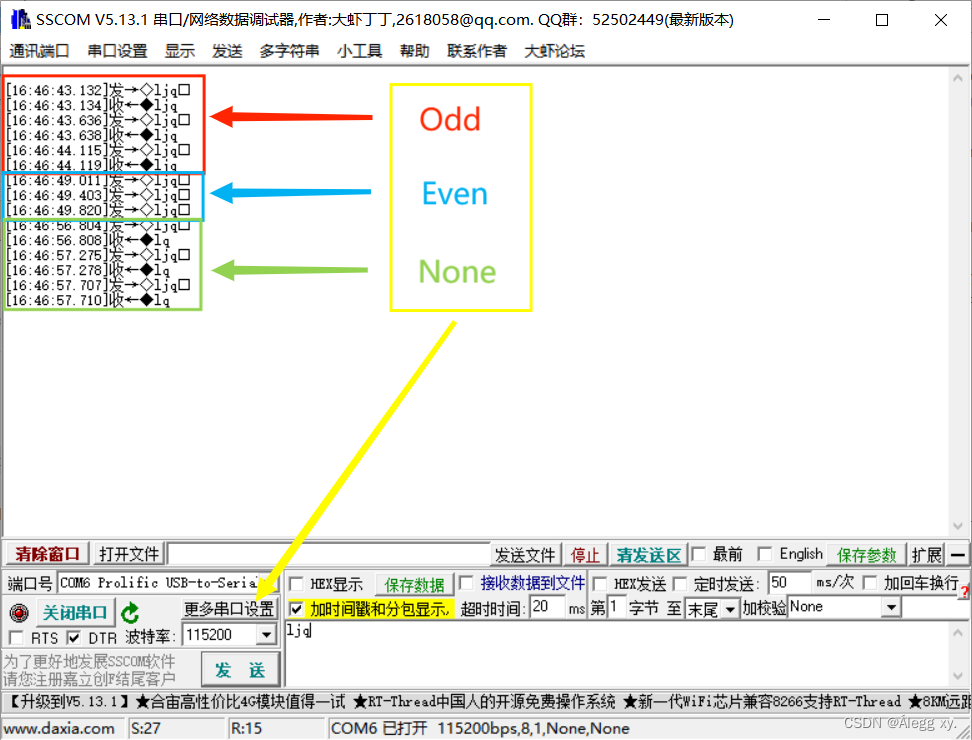Click the www.daxia.com status bar link

[x=60, y=728]
